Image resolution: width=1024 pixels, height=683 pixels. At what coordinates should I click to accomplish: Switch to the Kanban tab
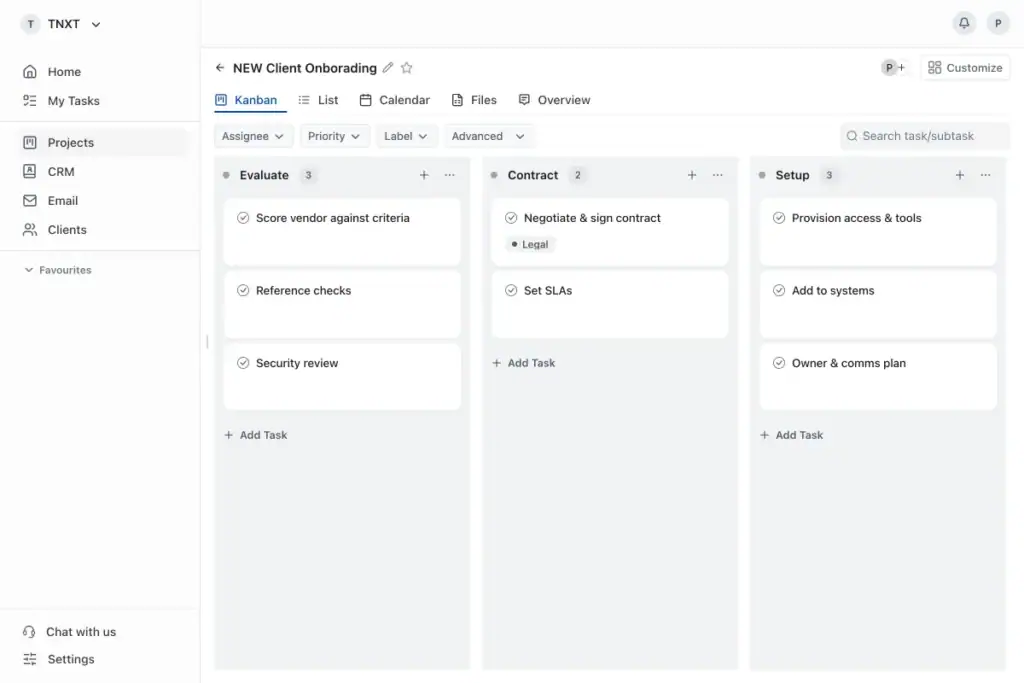(x=247, y=100)
